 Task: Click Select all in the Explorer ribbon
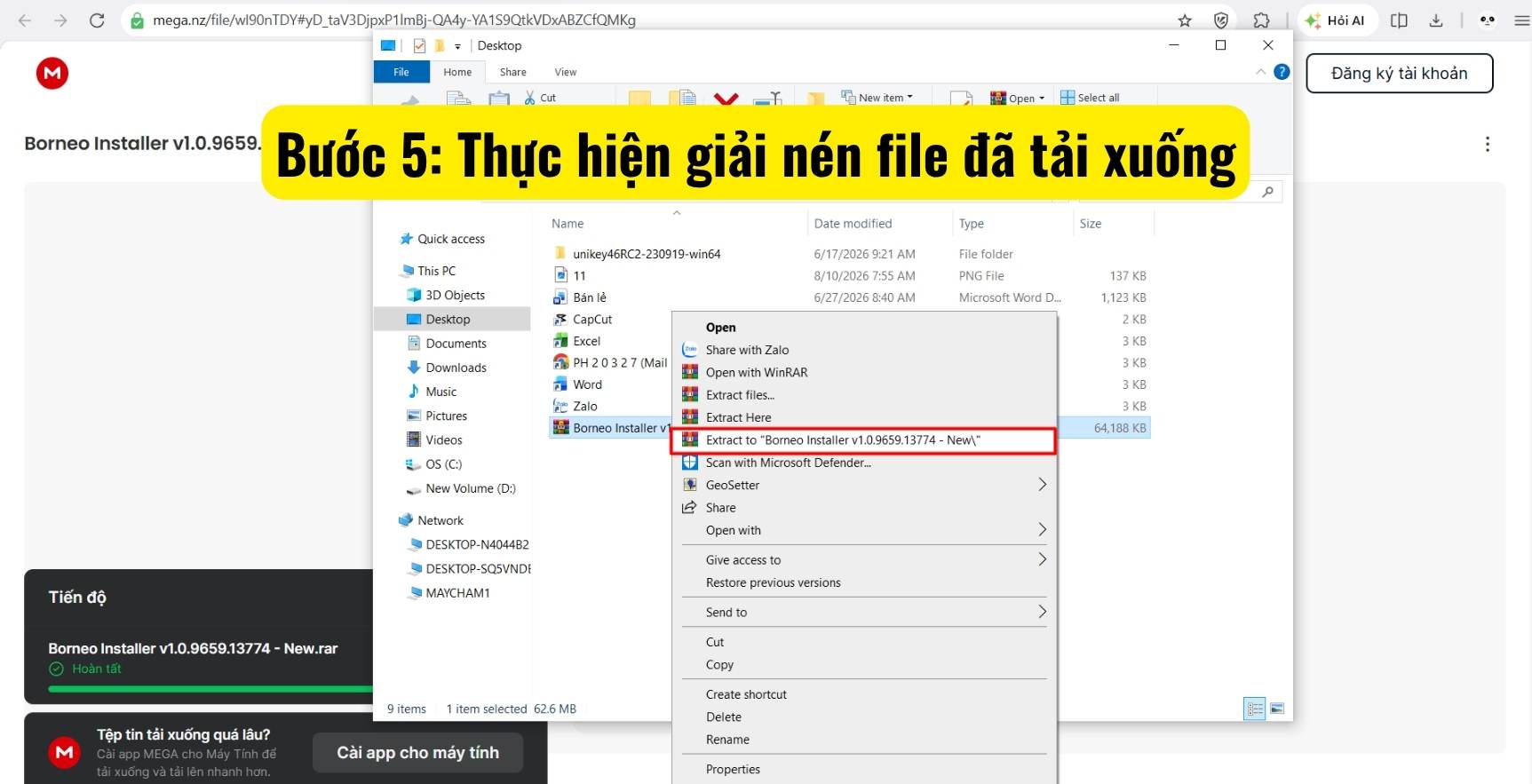pyautogui.click(x=1090, y=98)
